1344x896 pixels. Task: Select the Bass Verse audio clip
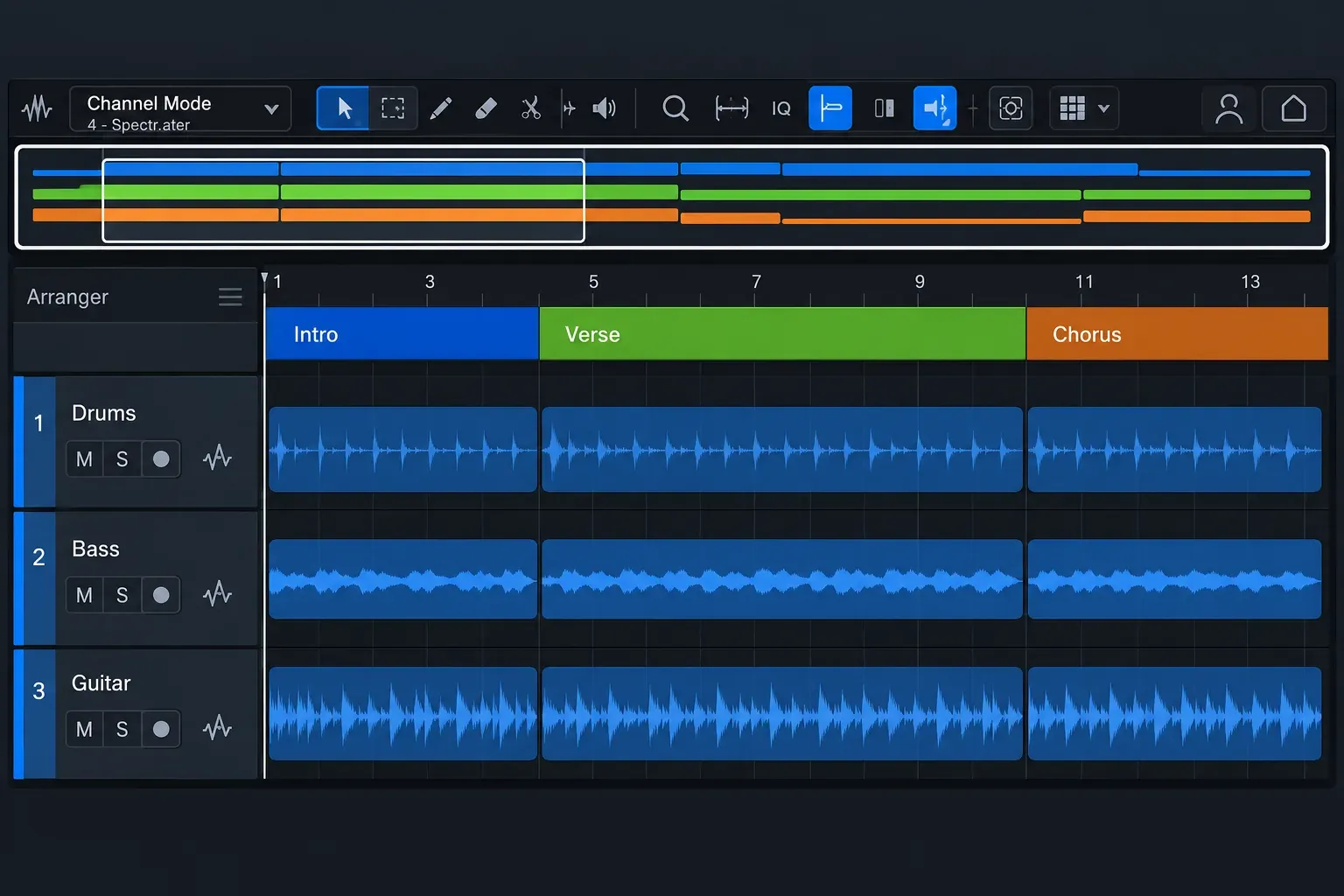782,579
